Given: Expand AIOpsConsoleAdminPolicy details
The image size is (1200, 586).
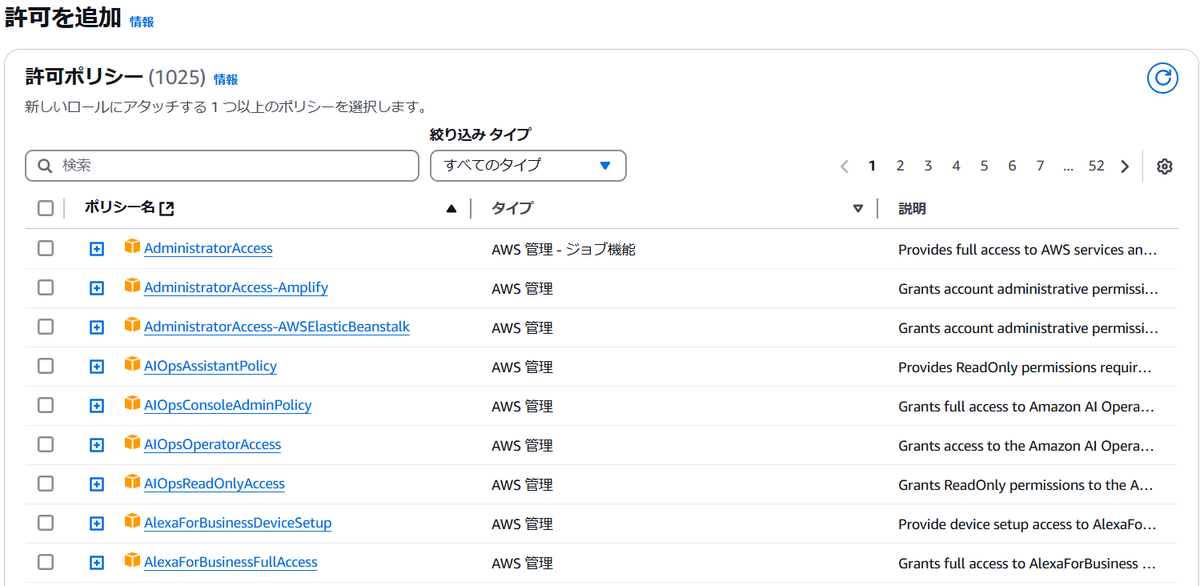Looking at the screenshot, I should tap(97, 406).
